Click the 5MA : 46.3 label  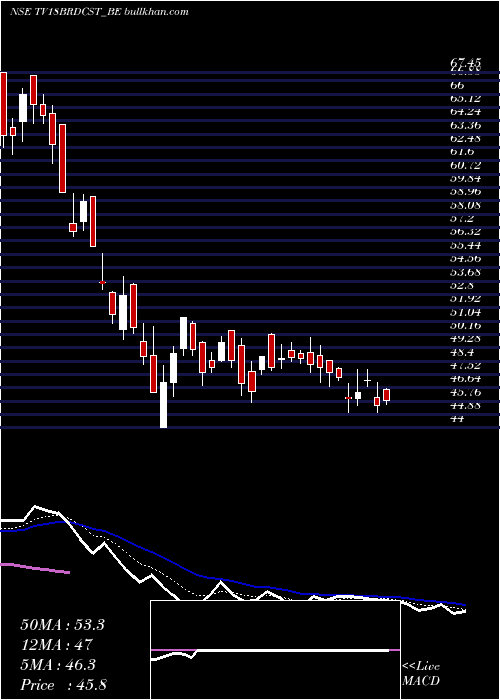click(59, 665)
